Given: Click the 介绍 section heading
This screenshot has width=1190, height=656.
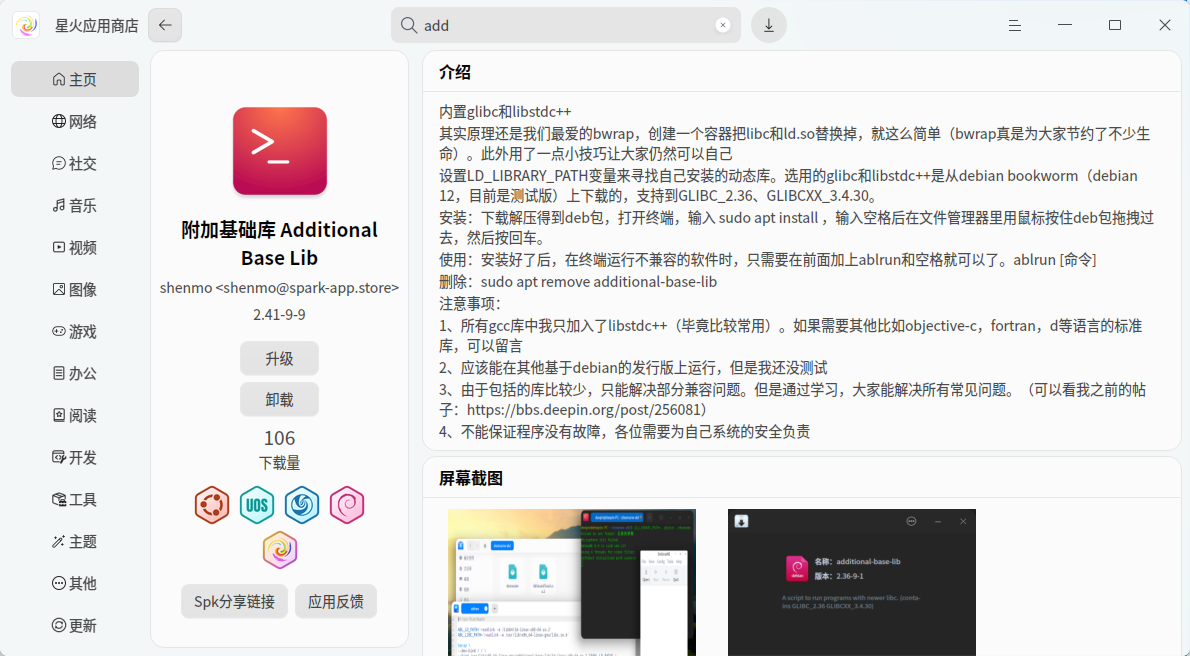Looking at the screenshot, I should coord(455,72).
